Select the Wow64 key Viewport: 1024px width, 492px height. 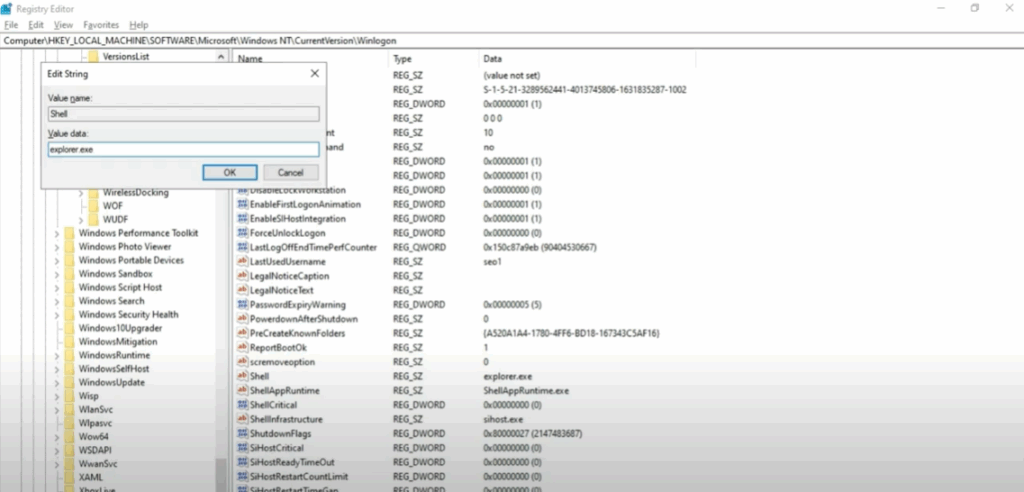click(93, 436)
